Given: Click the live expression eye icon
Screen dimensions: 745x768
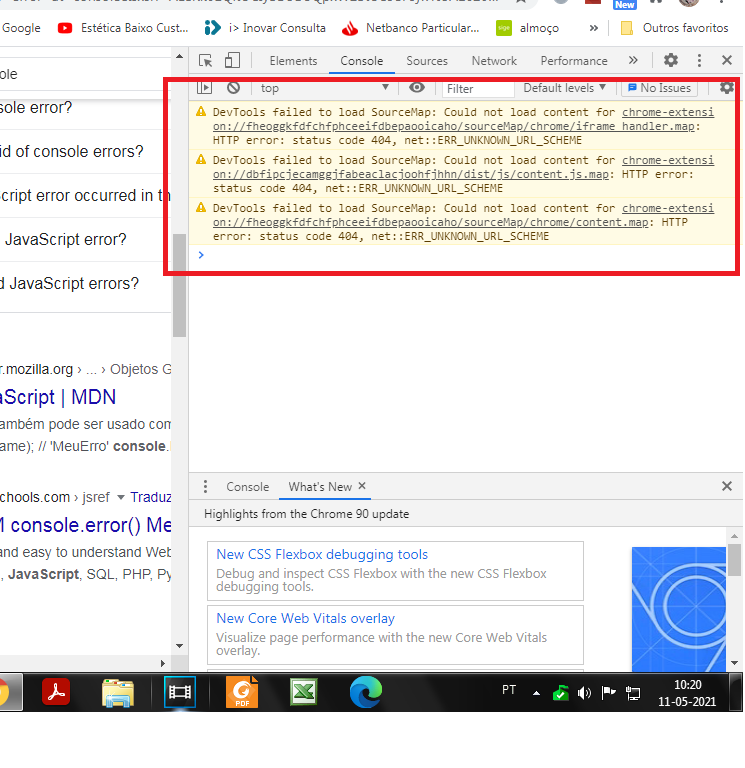Looking at the screenshot, I should (417, 88).
